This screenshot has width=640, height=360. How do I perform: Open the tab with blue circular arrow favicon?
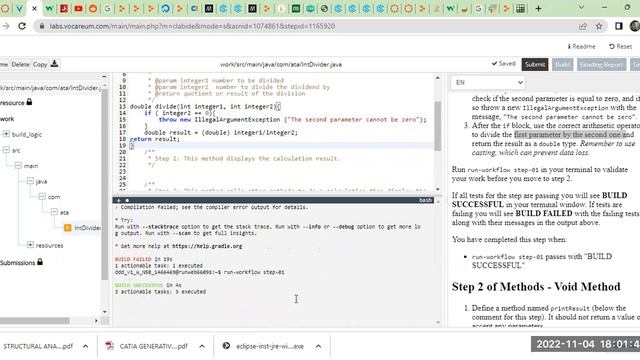tap(165, 8)
